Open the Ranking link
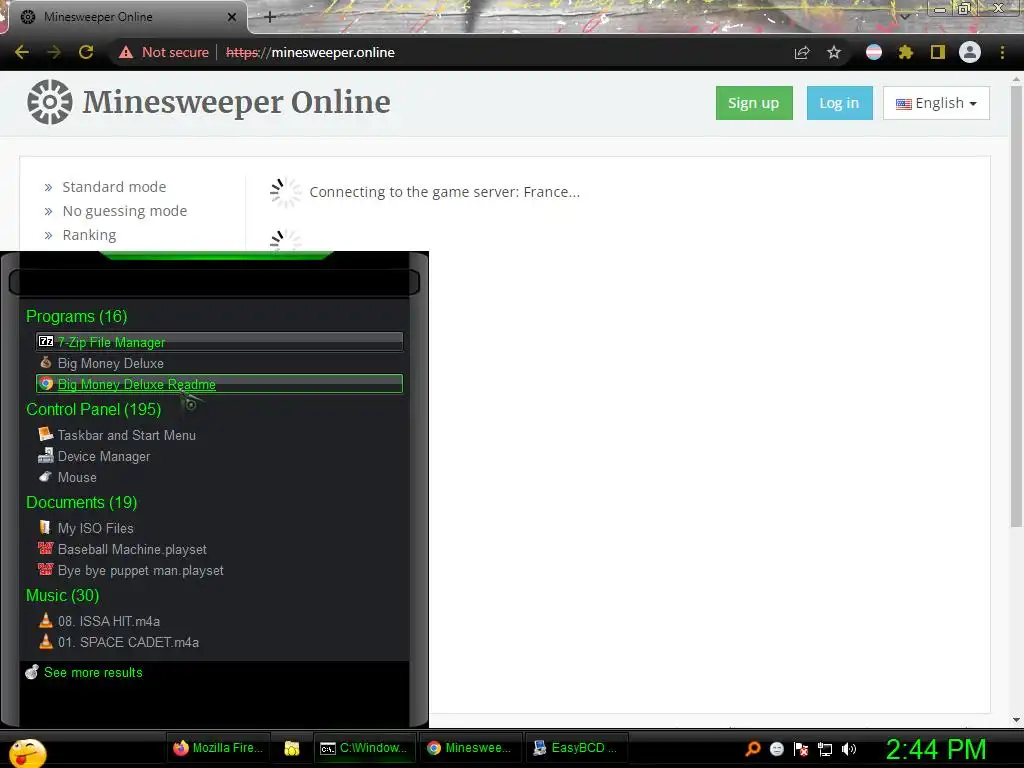 pyautogui.click(x=89, y=235)
